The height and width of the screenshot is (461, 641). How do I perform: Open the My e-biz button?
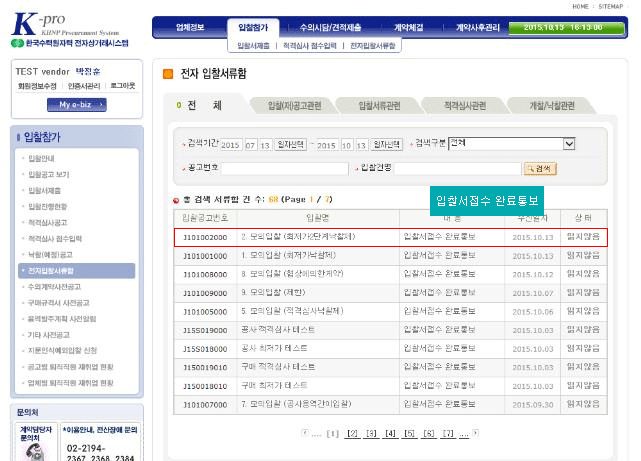(x=76, y=104)
